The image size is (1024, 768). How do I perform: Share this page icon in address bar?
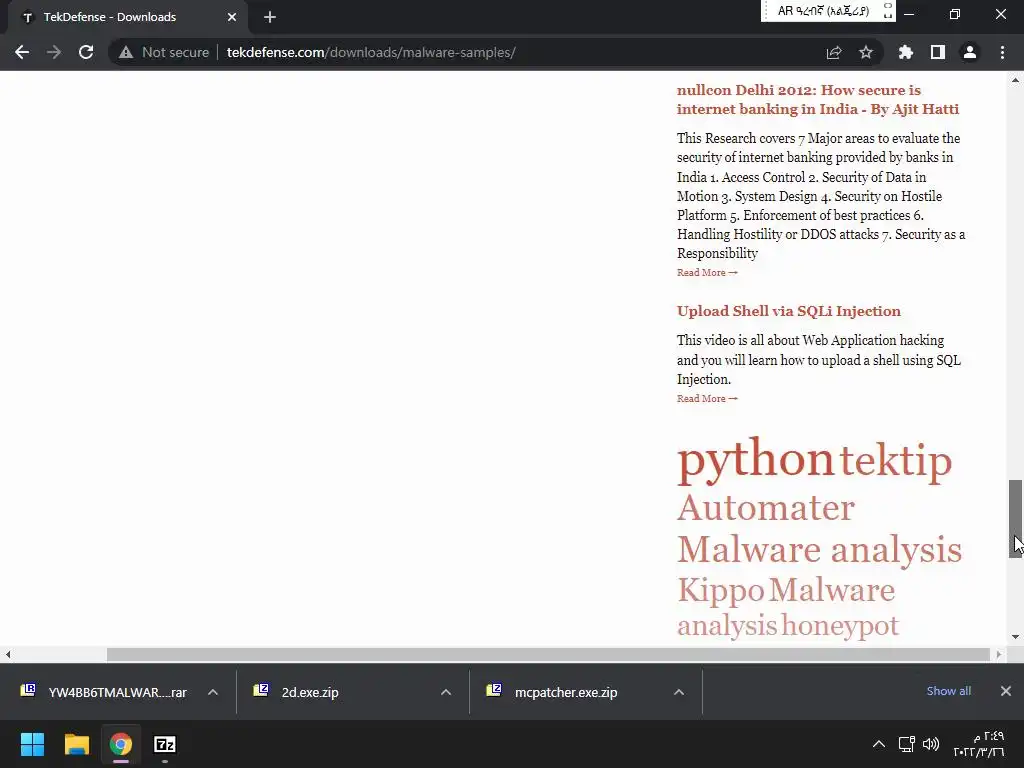[x=834, y=52]
